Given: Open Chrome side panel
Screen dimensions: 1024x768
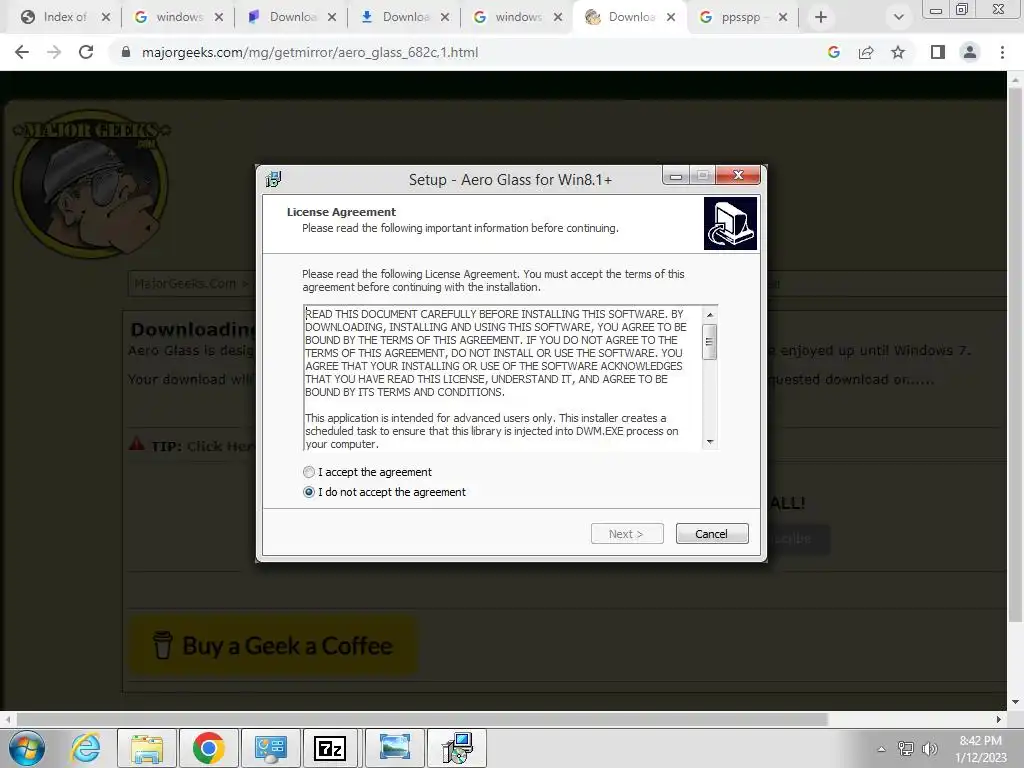Looking at the screenshot, I should tap(938, 52).
